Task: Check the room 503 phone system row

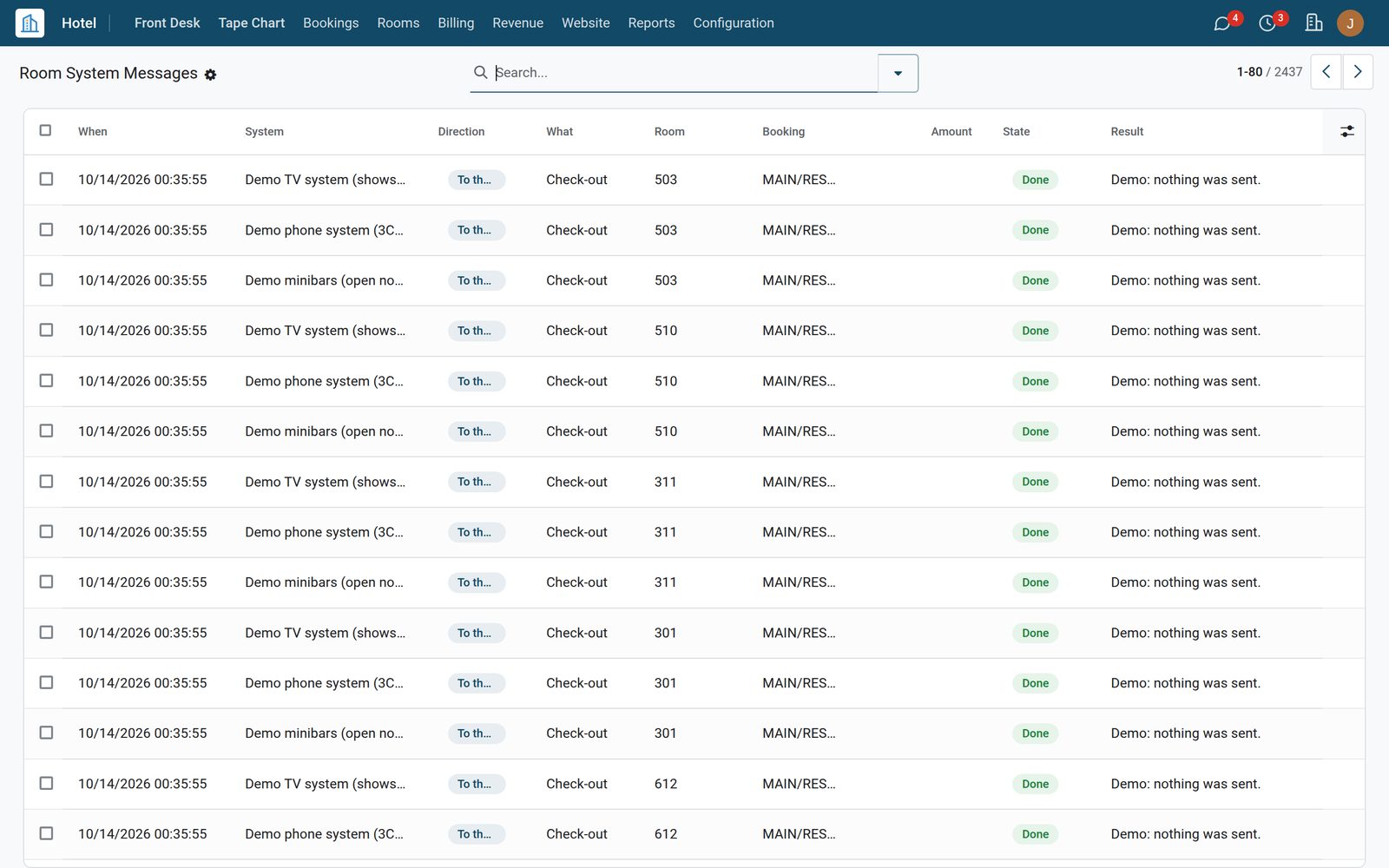Action: [46, 229]
